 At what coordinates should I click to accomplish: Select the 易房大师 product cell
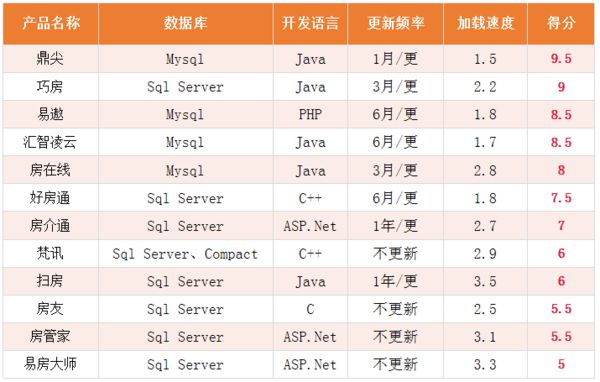coord(50,364)
